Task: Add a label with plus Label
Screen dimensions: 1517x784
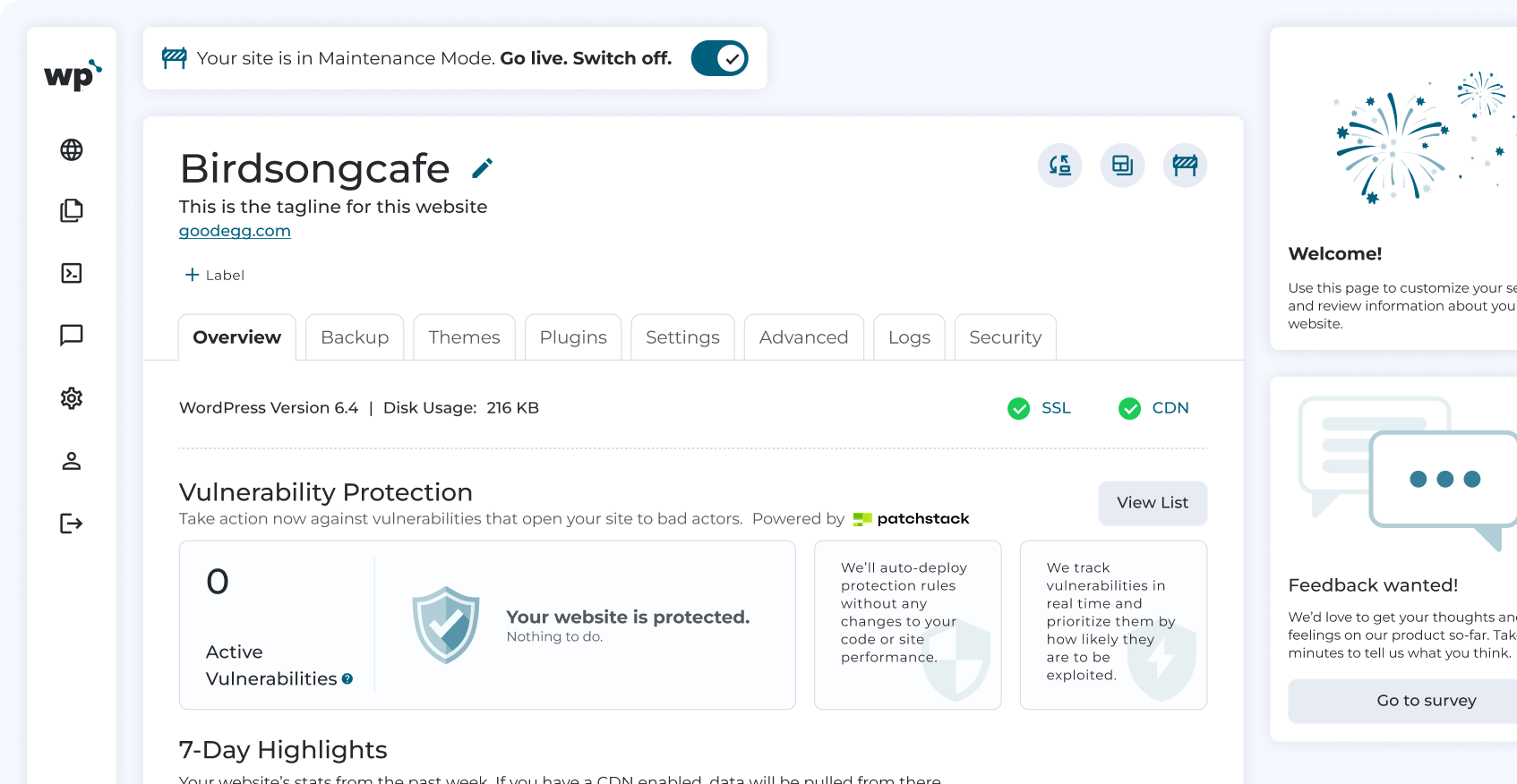Action: pyautogui.click(x=215, y=275)
